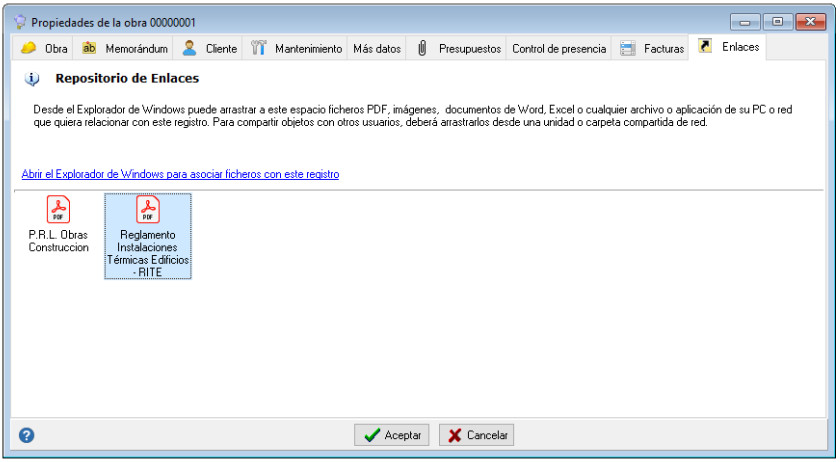This screenshot has width=840, height=462.
Task: Open the Facturas tab
Action: [663, 48]
